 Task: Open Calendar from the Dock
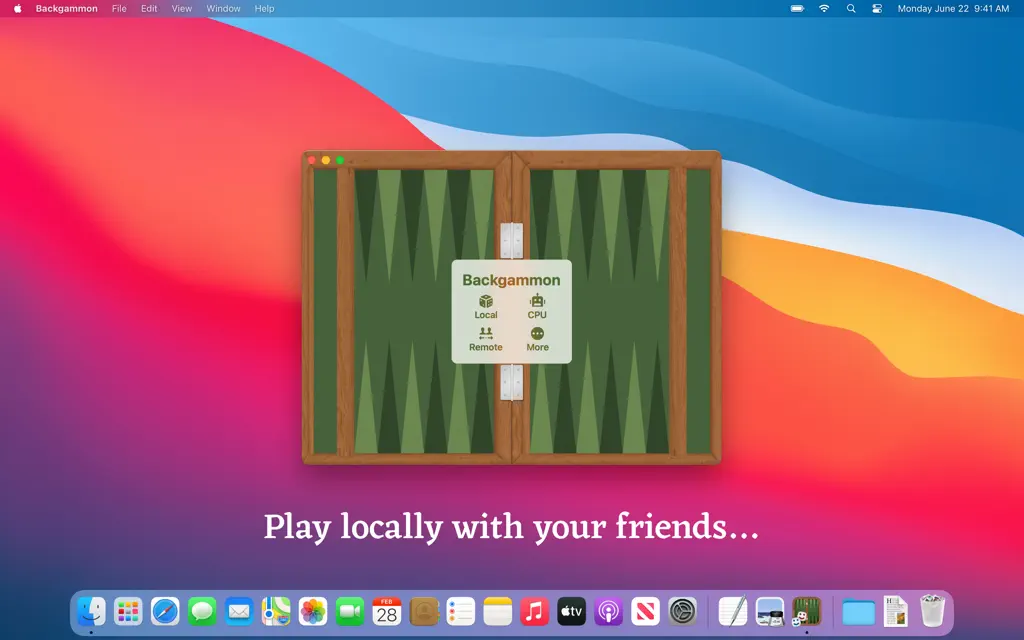pyautogui.click(x=387, y=612)
